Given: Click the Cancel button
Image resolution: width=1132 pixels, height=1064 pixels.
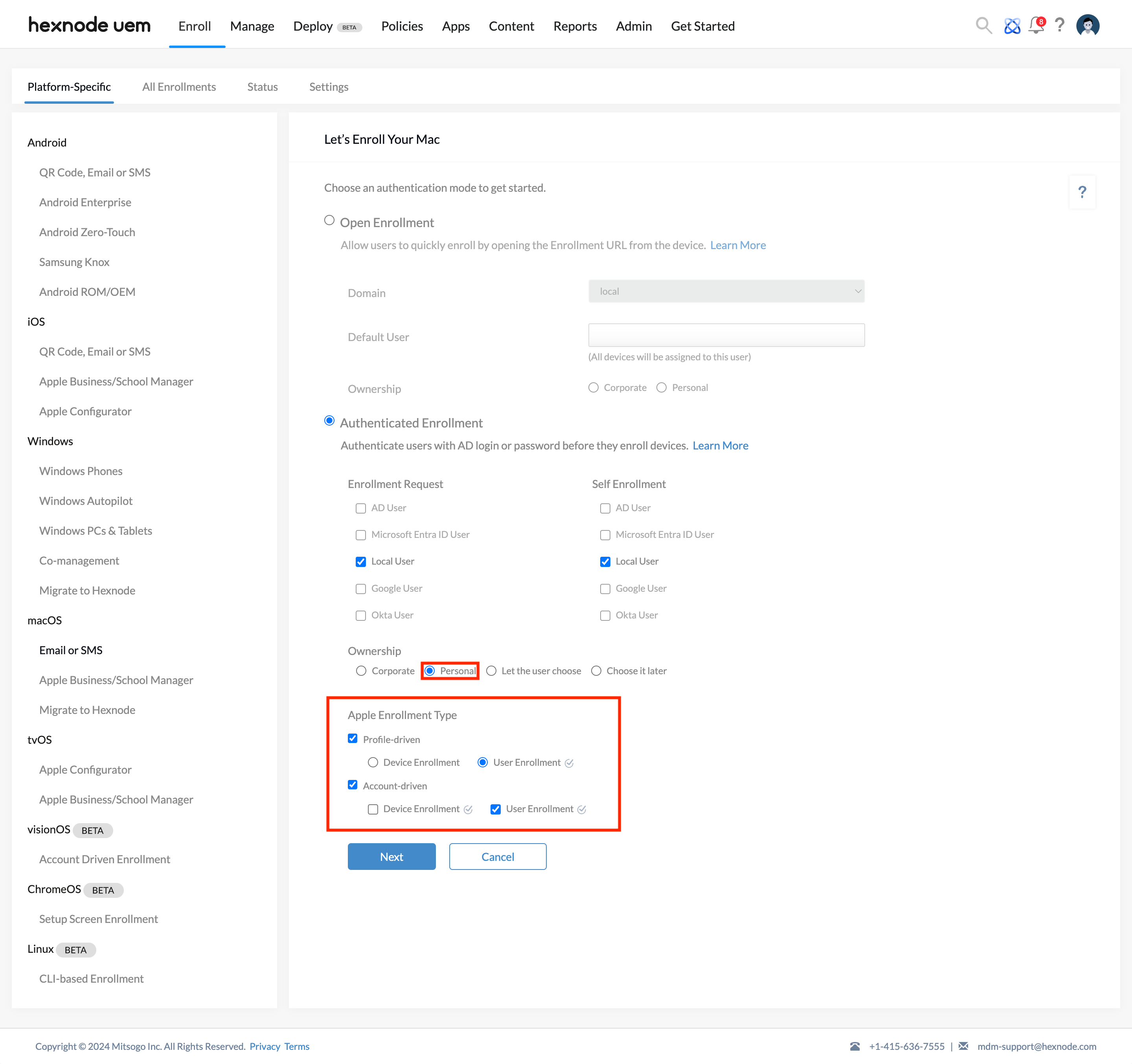Looking at the screenshot, I should coord(498,857).
